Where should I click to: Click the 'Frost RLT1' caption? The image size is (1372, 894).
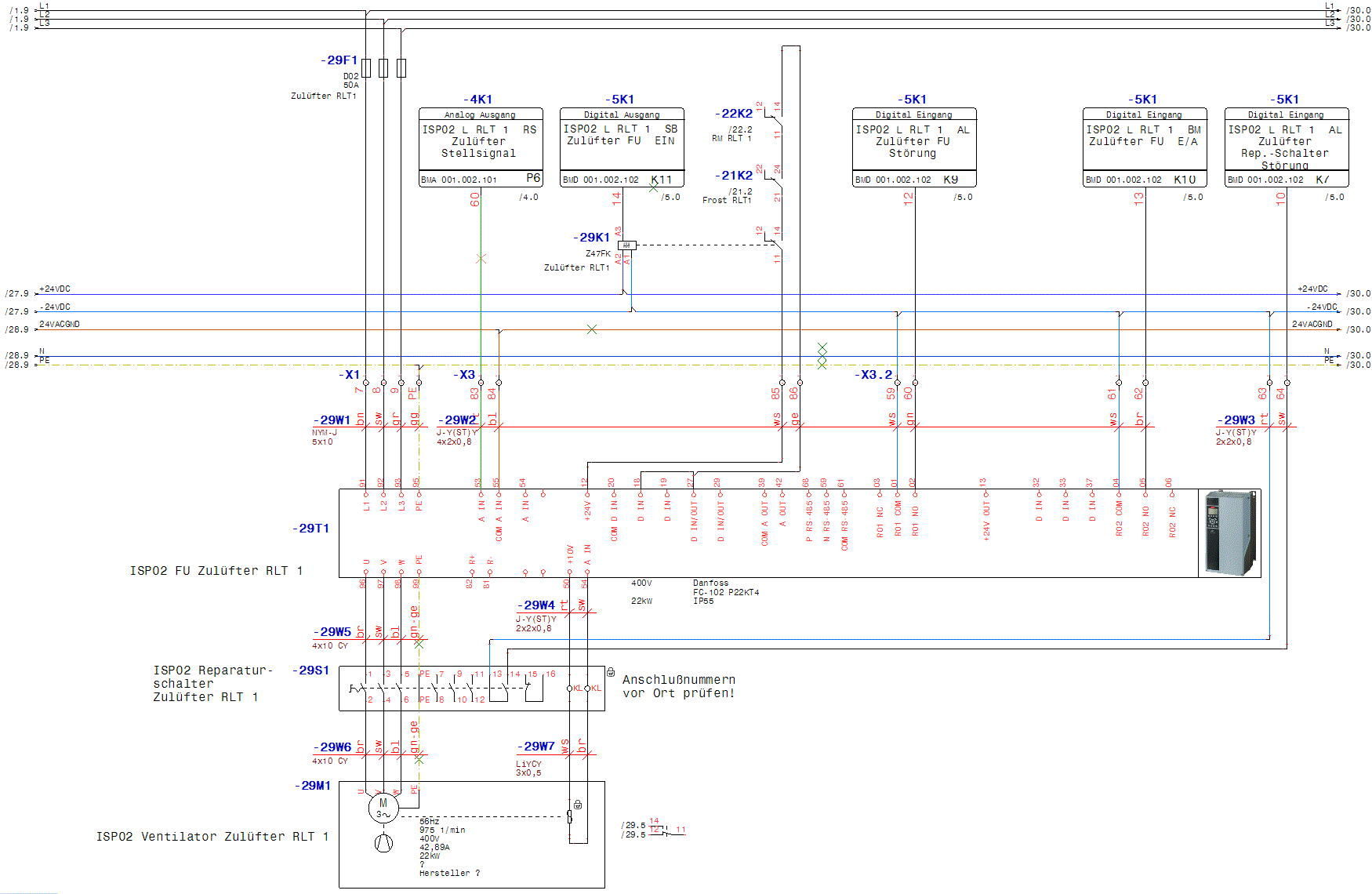click(x=727, y=201)
